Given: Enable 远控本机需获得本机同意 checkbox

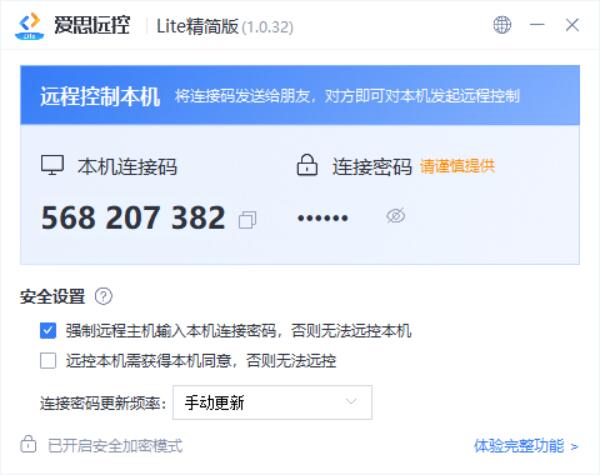Looking at the screenshot, I should 48,361.
